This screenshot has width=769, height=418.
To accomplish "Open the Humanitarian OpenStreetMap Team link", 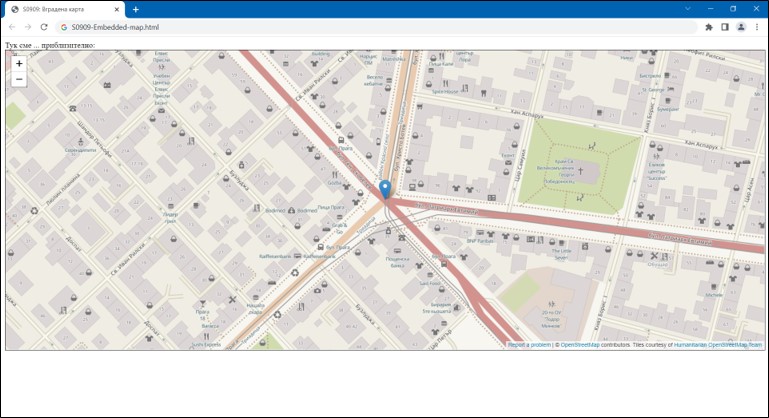I will pyautogui.click(x=718, y=345).
